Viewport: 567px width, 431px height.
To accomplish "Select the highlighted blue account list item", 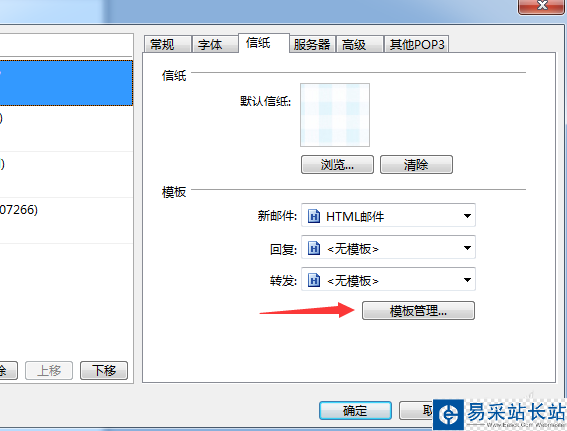I will point(66,83).
